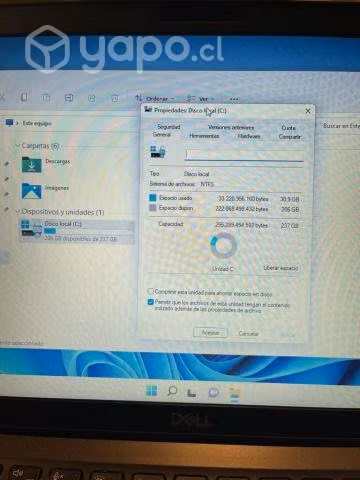The height and width of the screenshot is (480, 360).
Task: Click the Delete trash icon in Explorer toolbar
Action: [x=115, y=98]
